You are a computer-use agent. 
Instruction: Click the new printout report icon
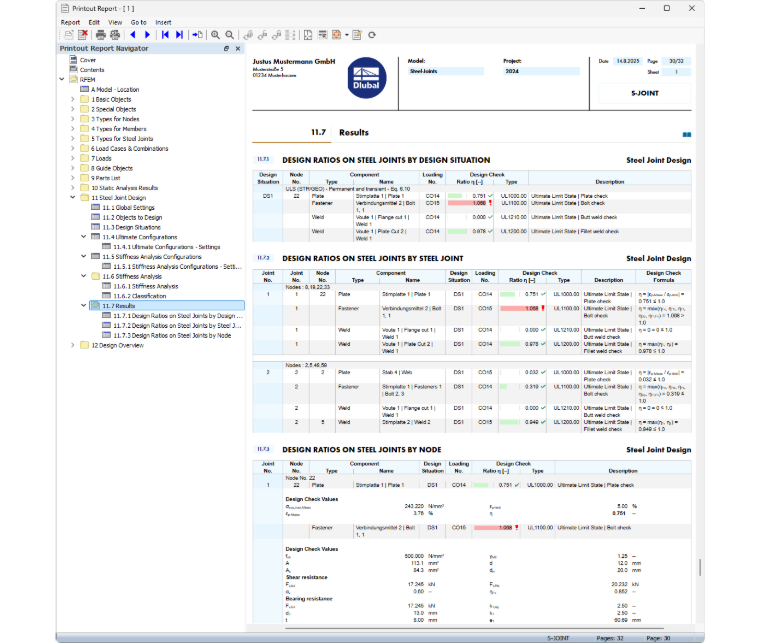(69, 35)
